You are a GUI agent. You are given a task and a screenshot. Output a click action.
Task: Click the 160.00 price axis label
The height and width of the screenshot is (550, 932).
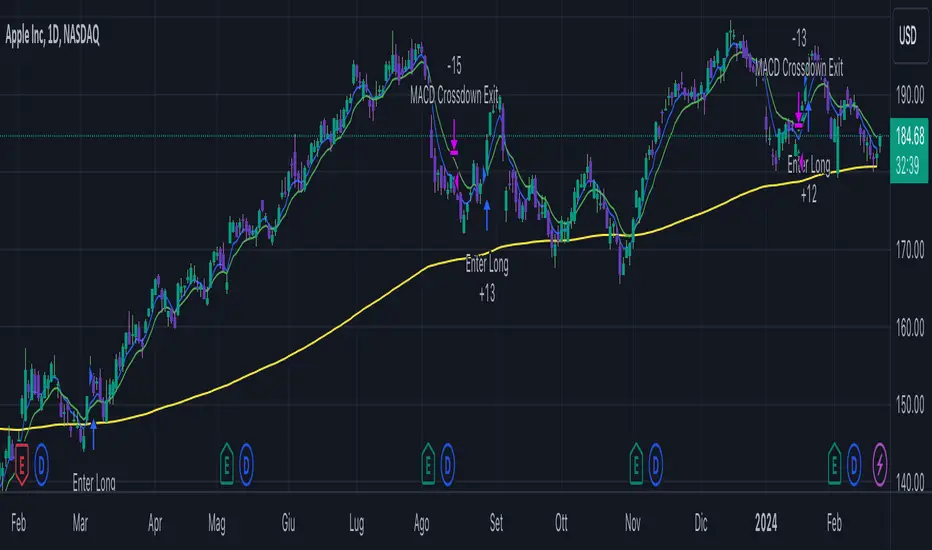point(910,327)
